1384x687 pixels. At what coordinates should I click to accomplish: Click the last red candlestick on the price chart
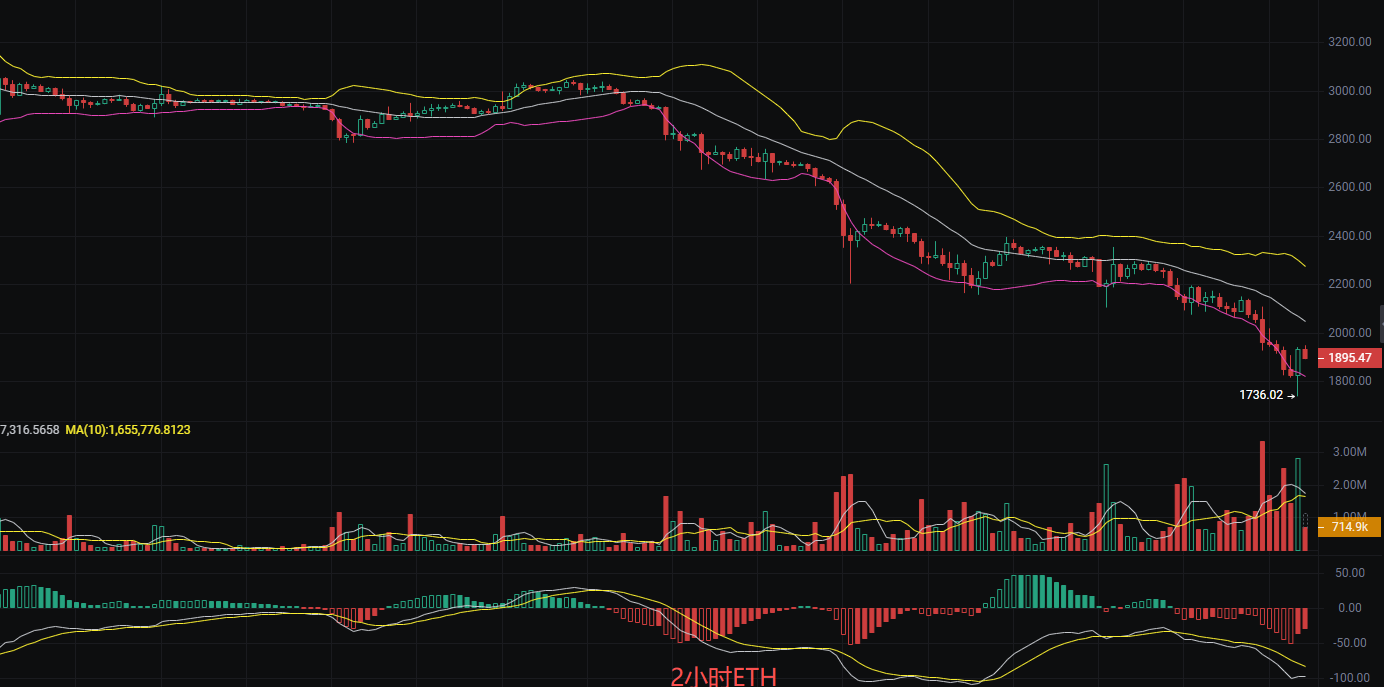pos(1305,353)
